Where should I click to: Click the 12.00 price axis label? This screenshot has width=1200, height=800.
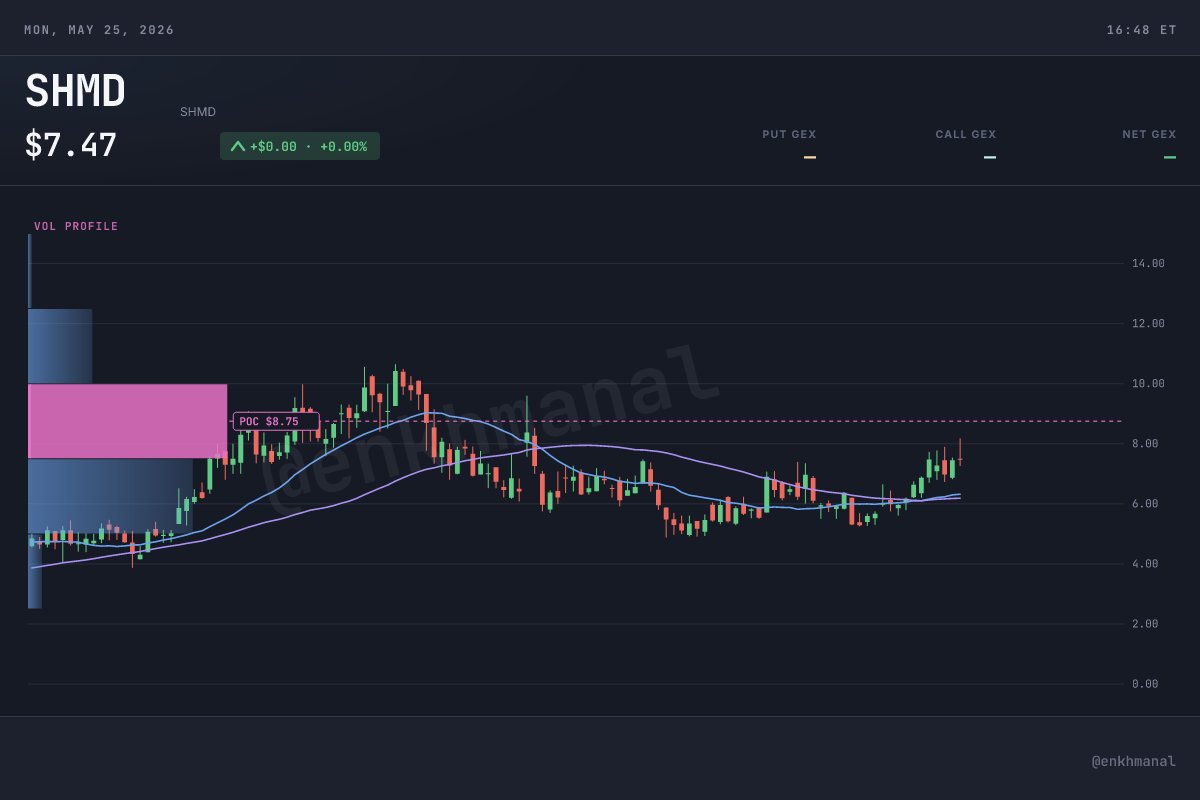1148,323
